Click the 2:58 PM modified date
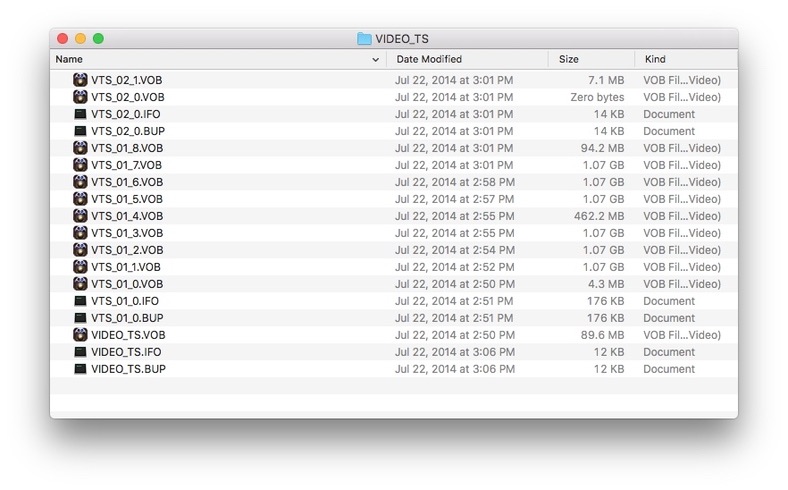 click(455, 182)
